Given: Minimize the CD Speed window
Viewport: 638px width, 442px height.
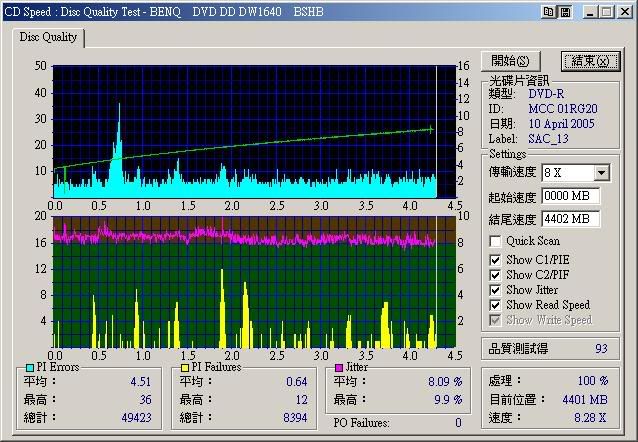Looking at the screenshot, I should click(589, 12).
